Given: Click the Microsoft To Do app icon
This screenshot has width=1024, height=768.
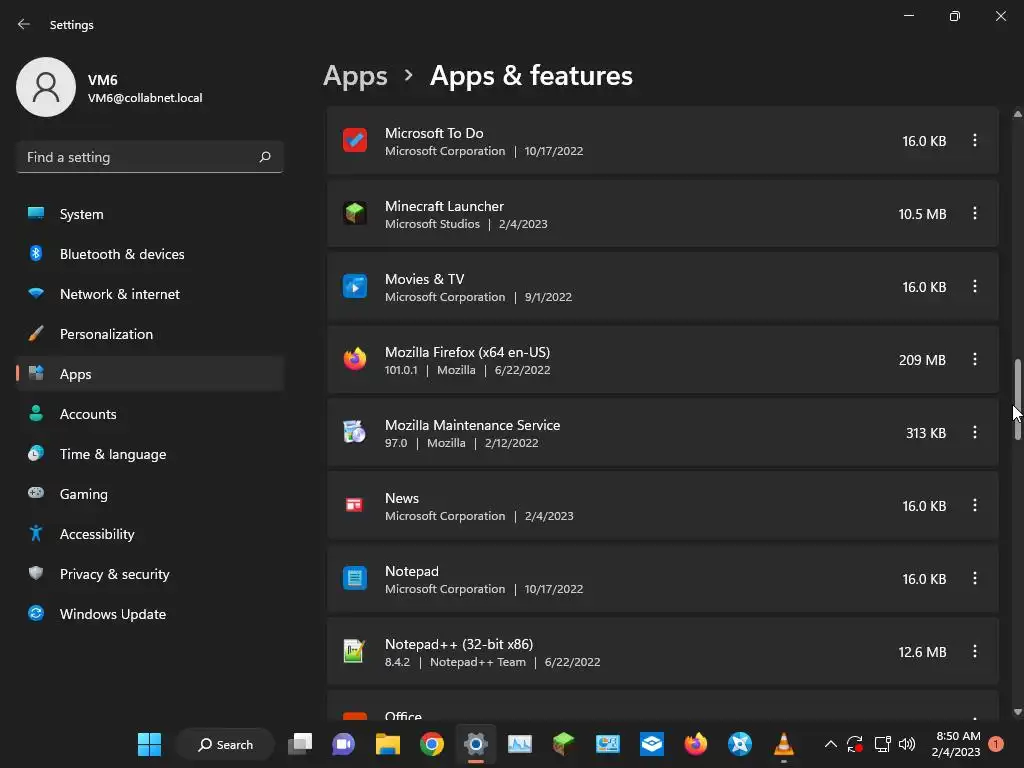Looking at the screenshot, I should click(x=355, y=140).
